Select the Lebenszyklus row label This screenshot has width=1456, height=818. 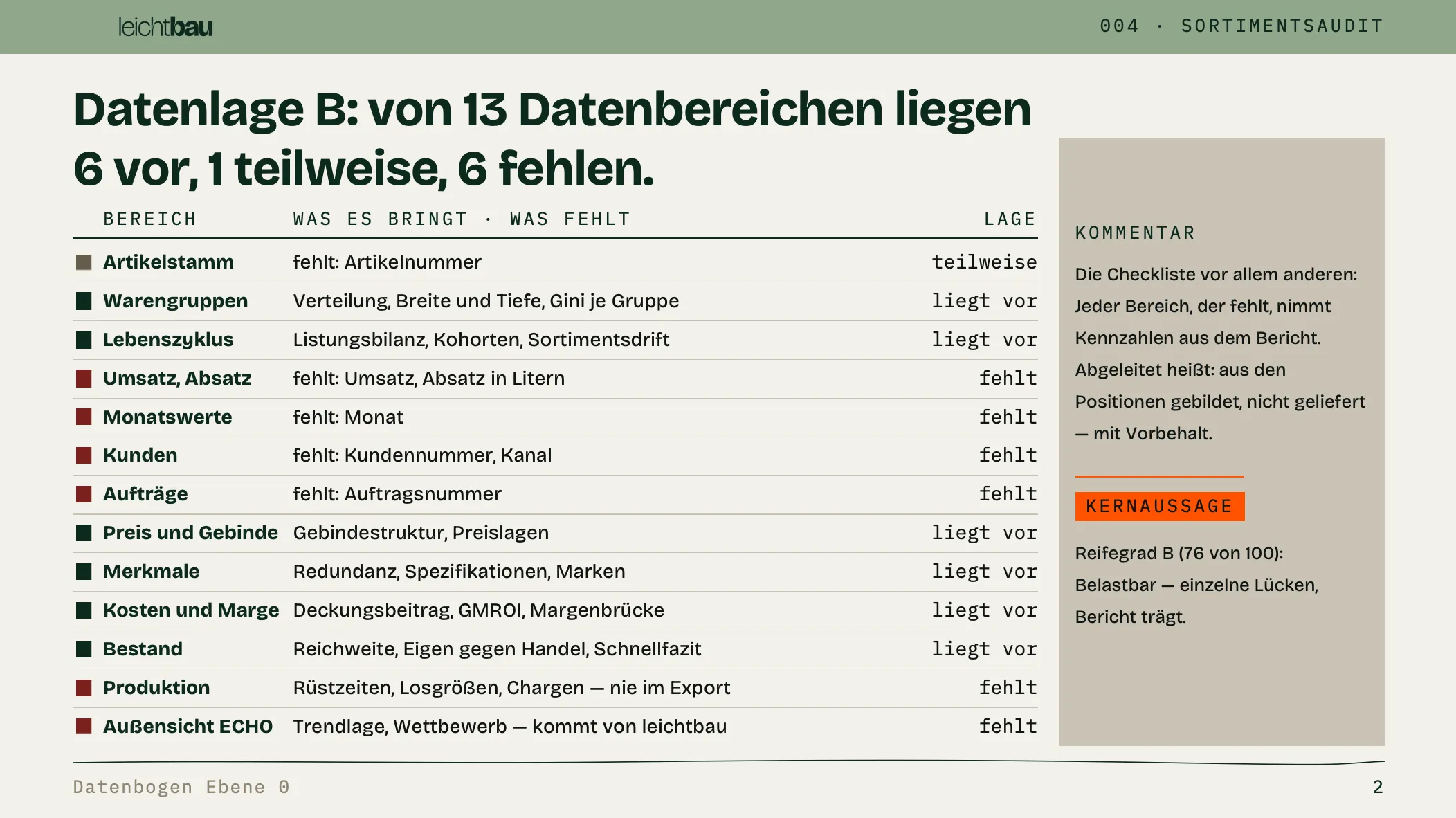tap(168, 340)
